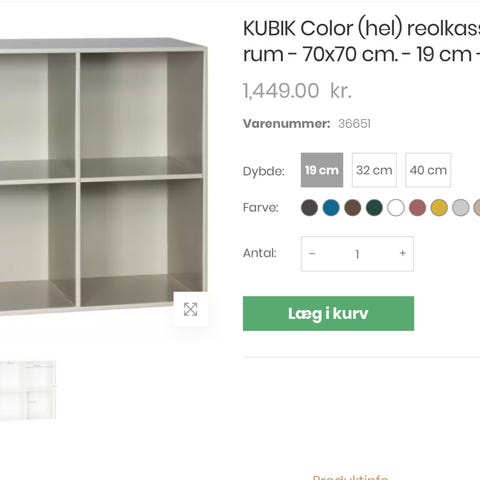Choose light grey color swatch
480x480 pixels.
coord(461,208)
